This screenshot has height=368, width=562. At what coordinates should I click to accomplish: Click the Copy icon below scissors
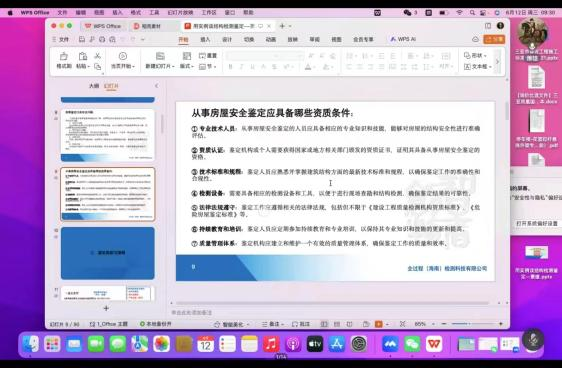(97, 67)
